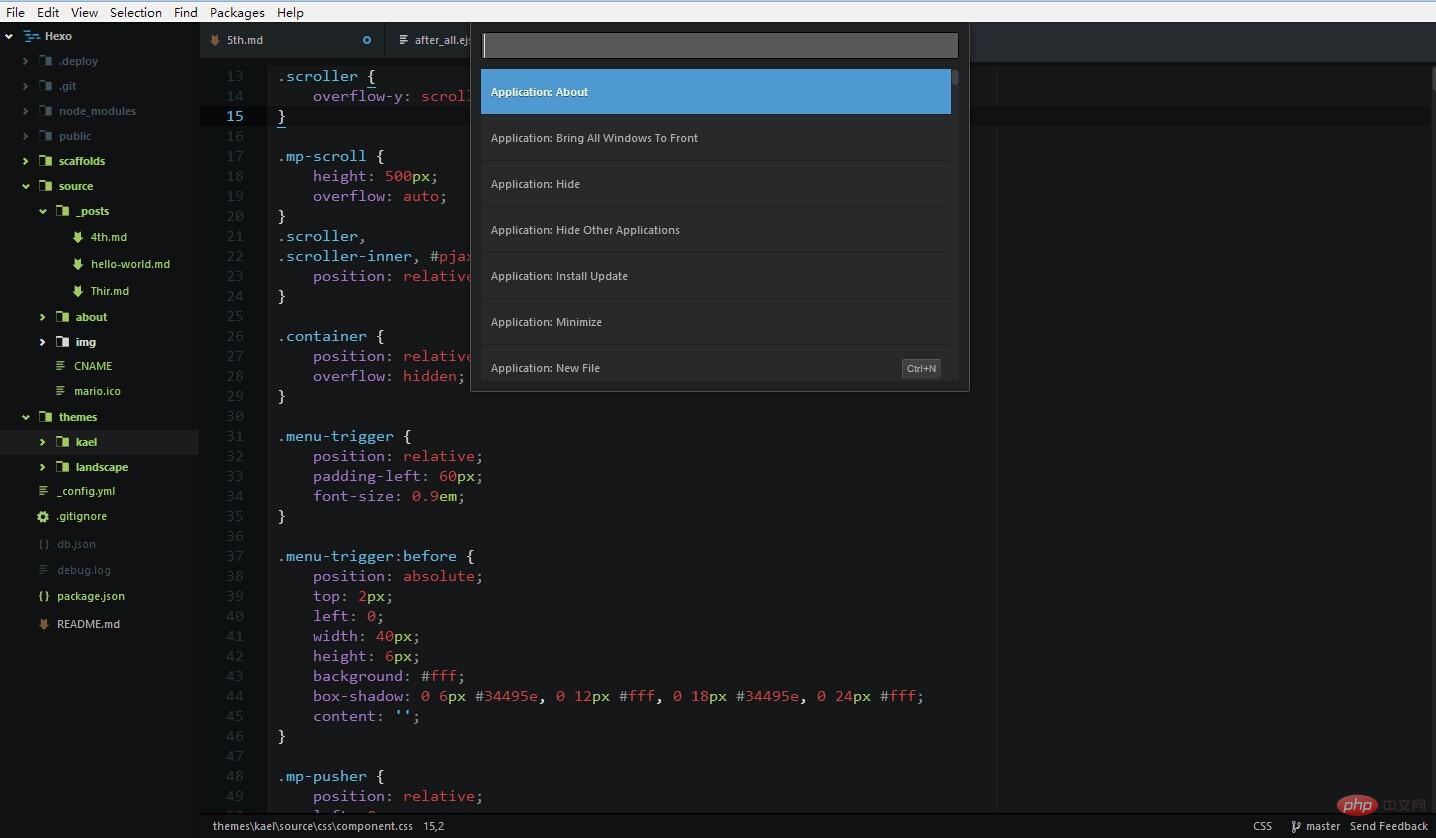This screenshot has width=1436, height=838.
Task: Click the markdown icon beside Thir.md
Action: (x=78, y=291)
